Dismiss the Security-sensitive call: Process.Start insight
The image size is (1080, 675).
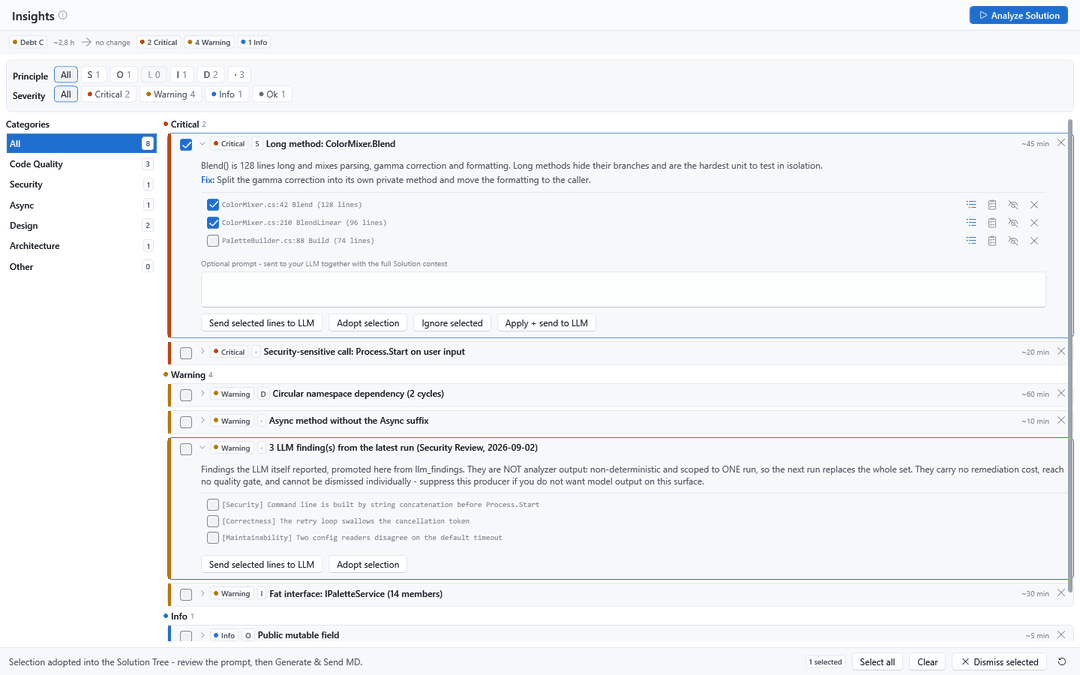tap(1061, 351)
